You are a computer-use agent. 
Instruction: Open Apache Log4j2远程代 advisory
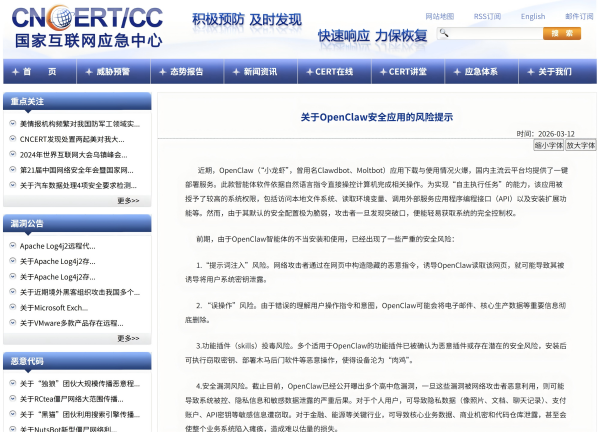(58, 246)
